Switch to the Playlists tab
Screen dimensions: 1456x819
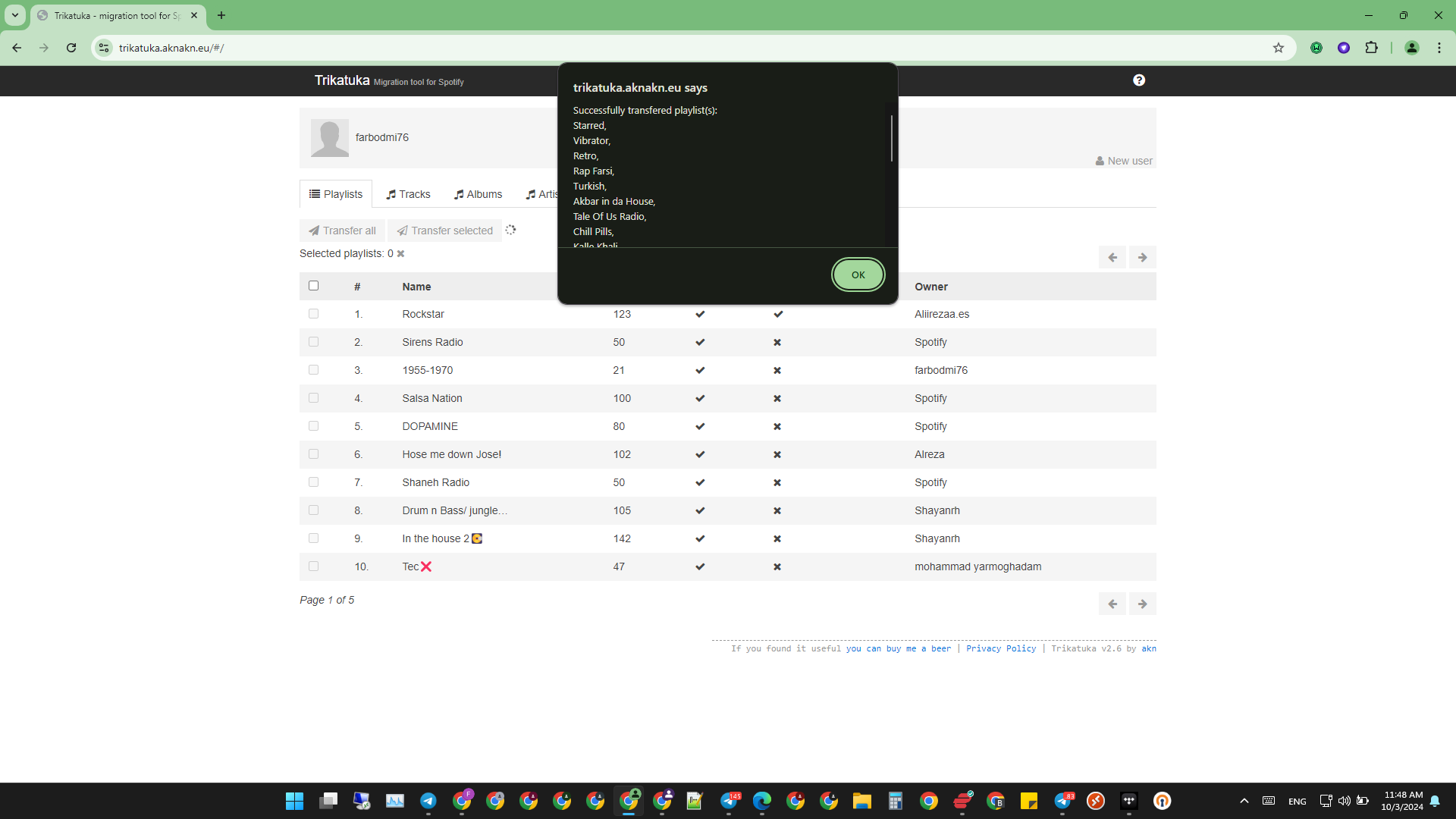point(336,194)
